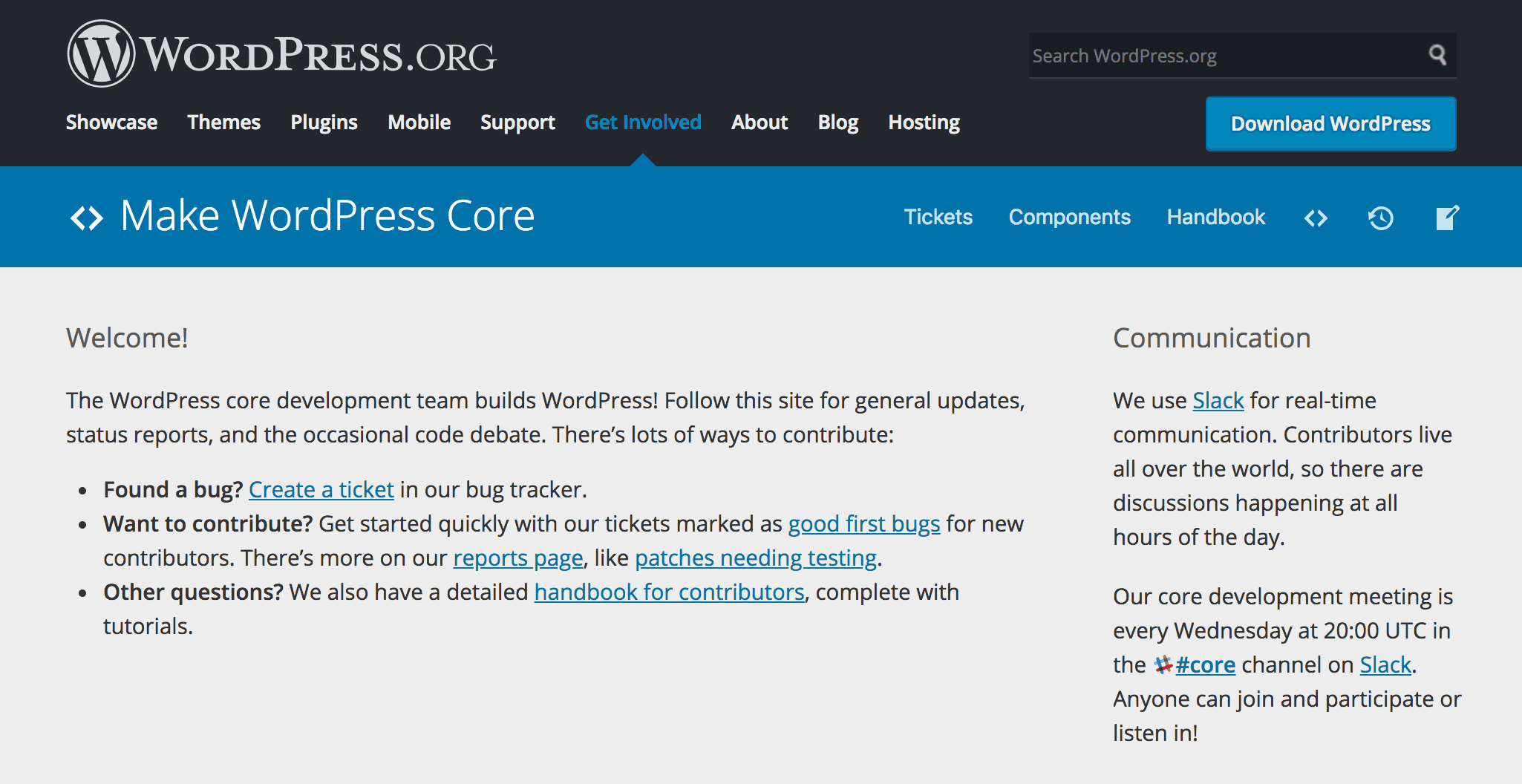
Task: Open Components in the blue header
Action: point(1069,217)
